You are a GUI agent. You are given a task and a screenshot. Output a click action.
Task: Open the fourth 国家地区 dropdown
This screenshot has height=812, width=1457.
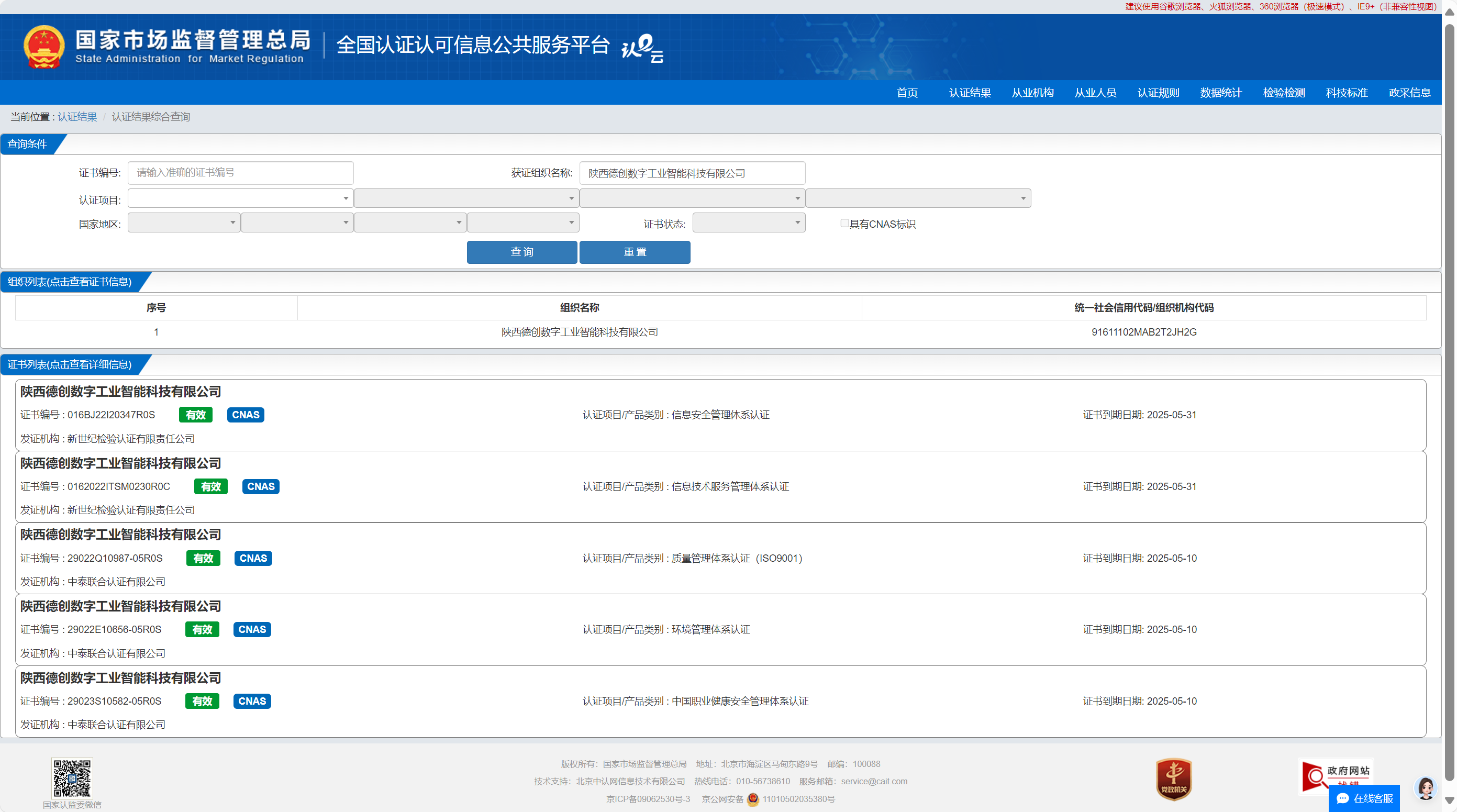(x=523, y=223)
